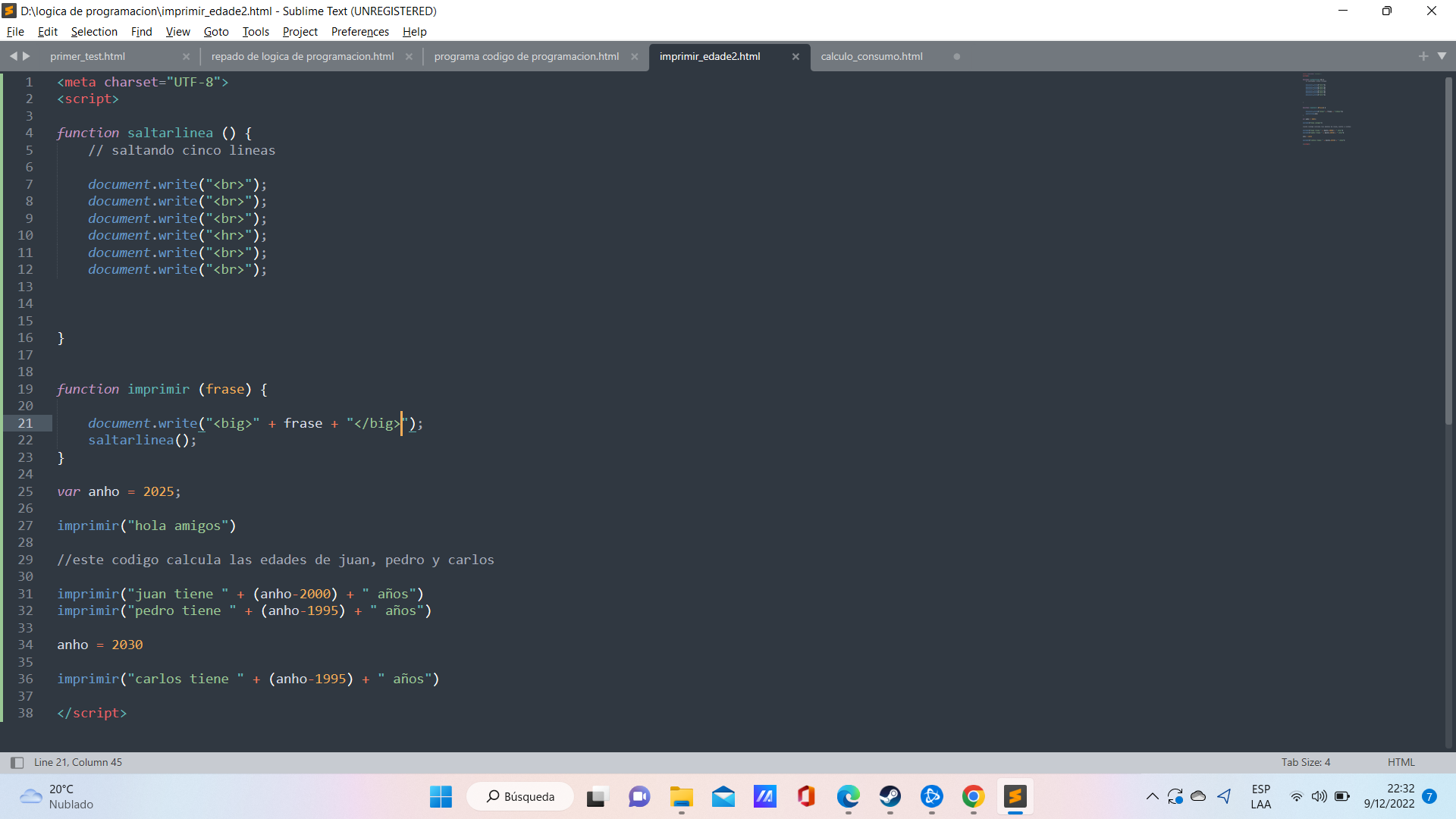Open Steam from the taskbar

point(890,796)
